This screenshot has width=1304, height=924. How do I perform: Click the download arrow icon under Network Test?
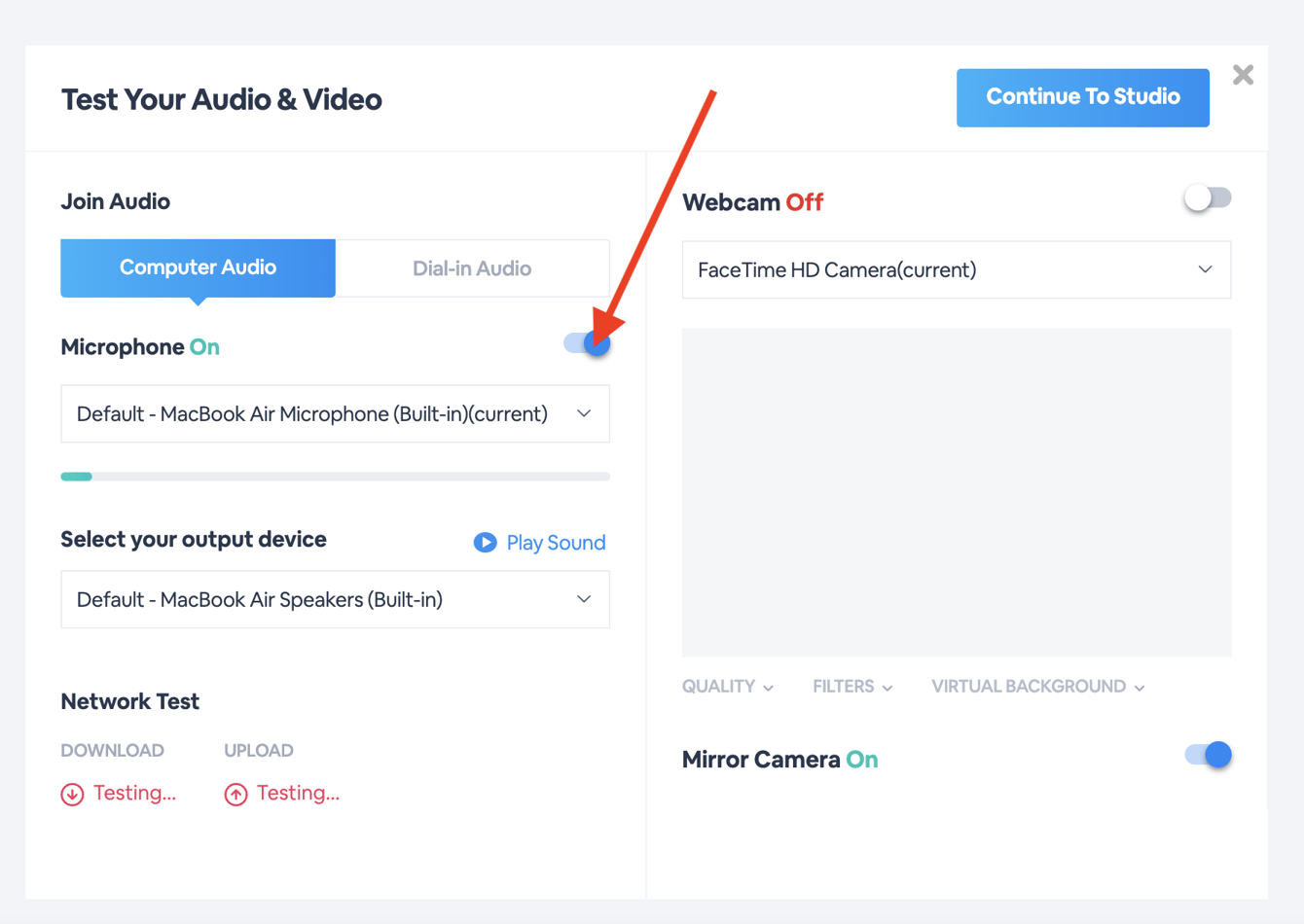[x=72, y=795]
